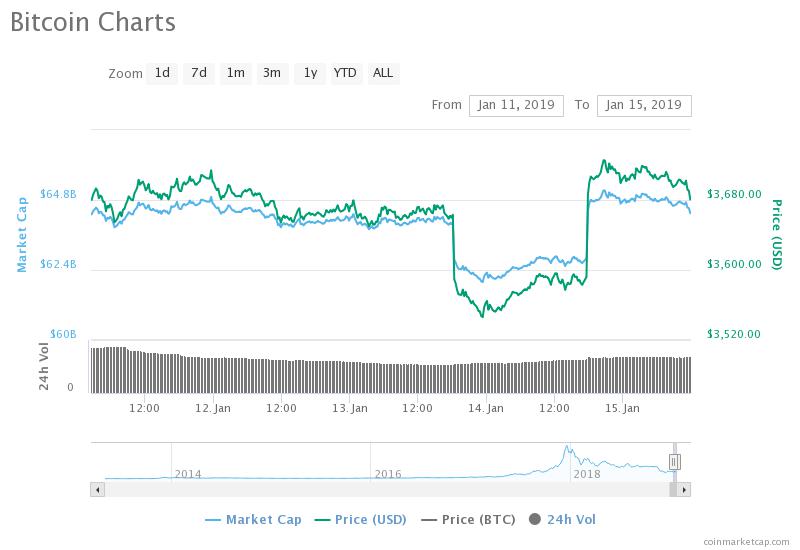Click the navigator right scroll arrow
The height and width of the screenshot is (550, 800).
(684, 490)
